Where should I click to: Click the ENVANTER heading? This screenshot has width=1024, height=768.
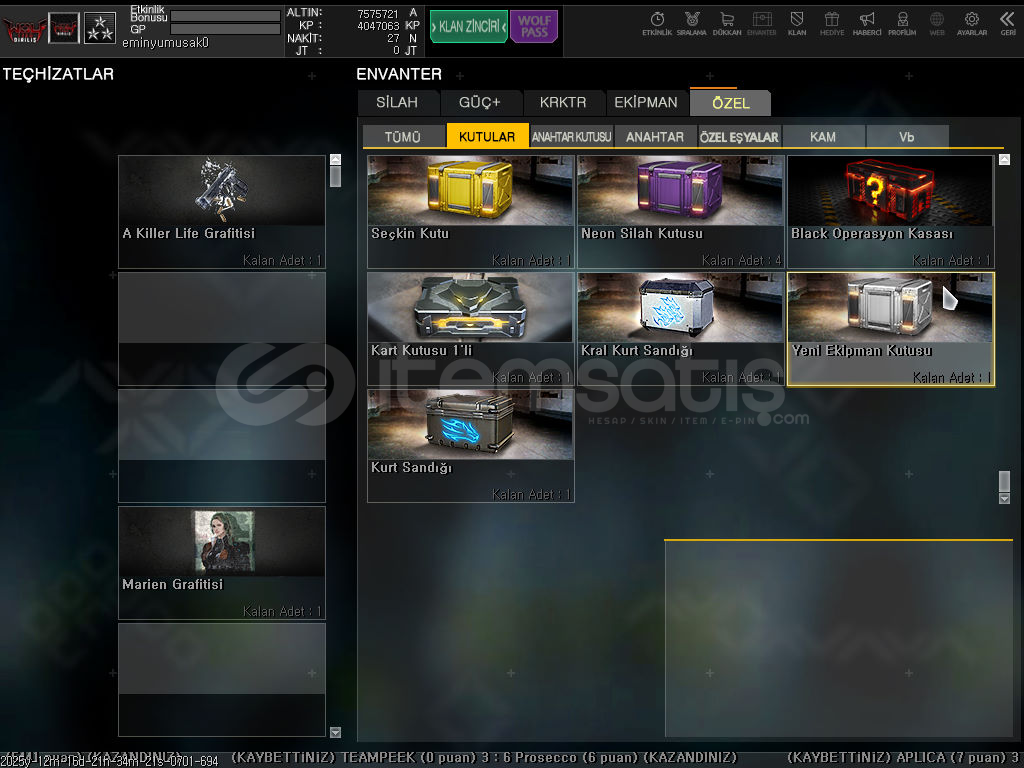[399, 74]
